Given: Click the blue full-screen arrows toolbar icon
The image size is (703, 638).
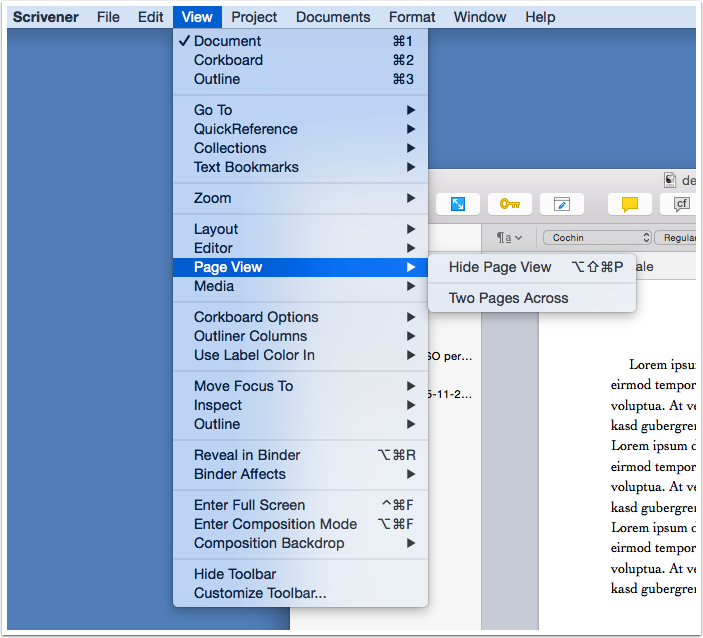Looking at the screenshot, I should click(458, 204).
